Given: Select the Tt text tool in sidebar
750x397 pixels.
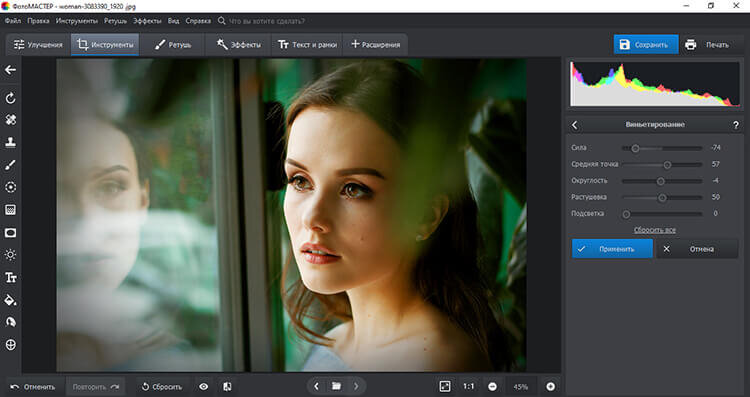Looking at the screenshot, I should [x=10, y=277].
